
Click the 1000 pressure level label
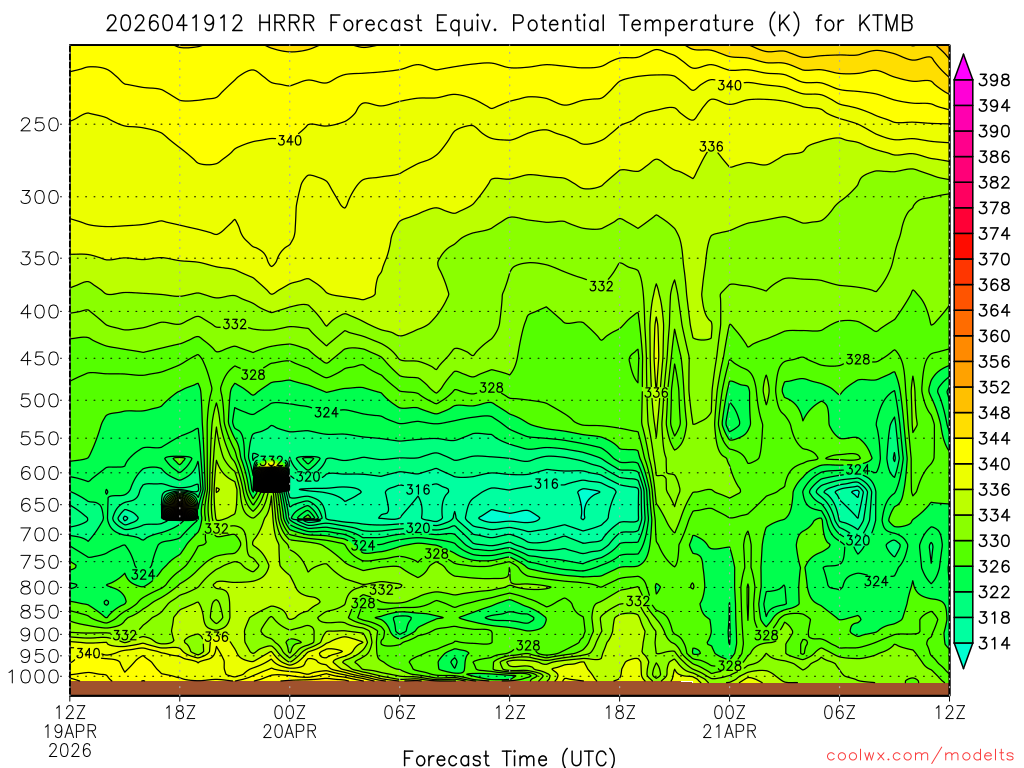click(x=35, y=677)
